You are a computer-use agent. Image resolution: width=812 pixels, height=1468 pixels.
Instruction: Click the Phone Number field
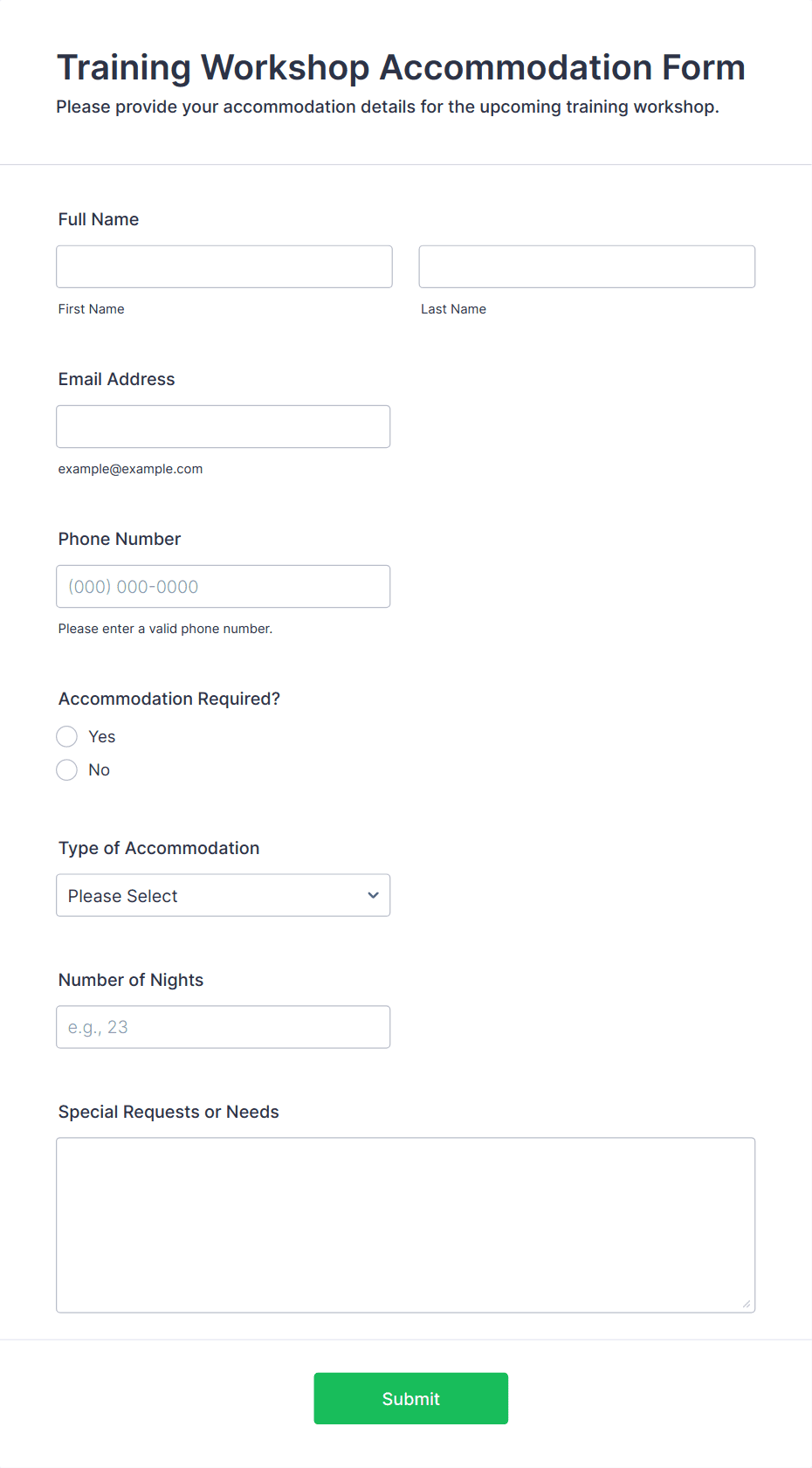click(224, 586)
